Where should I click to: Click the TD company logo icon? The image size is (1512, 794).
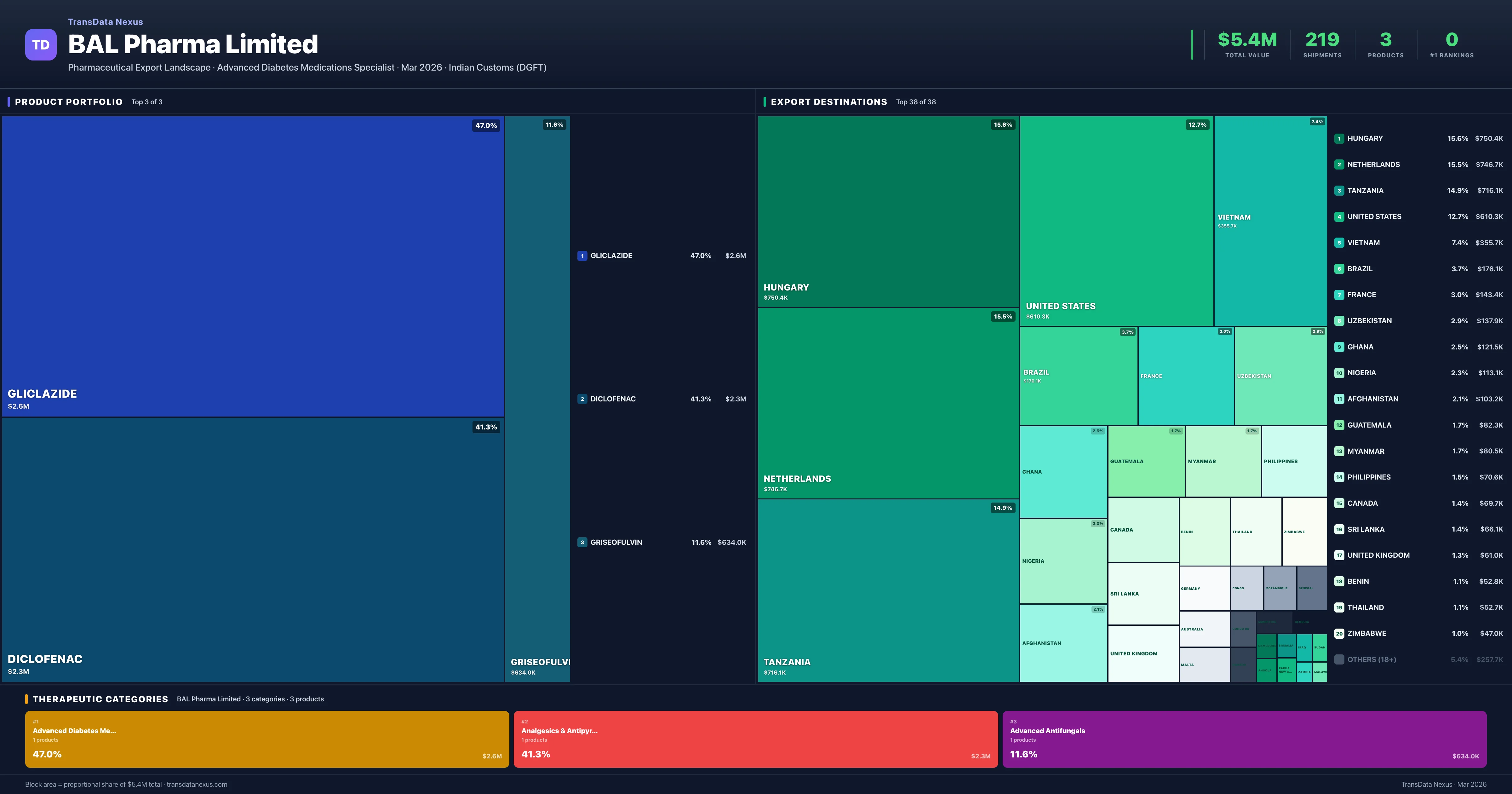click(x=41, y=45)
